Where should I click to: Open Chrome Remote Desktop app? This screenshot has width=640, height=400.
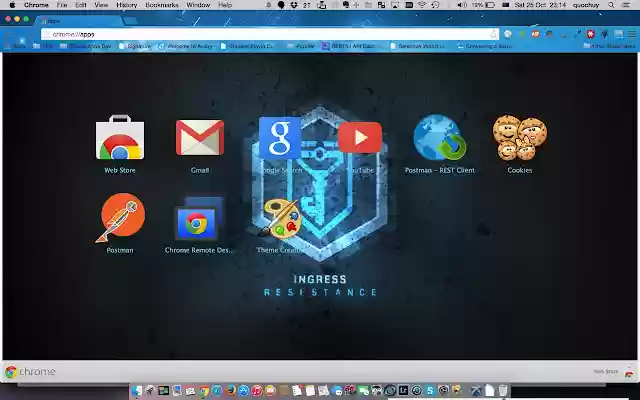pyautogui.click(x=199, y=218)
